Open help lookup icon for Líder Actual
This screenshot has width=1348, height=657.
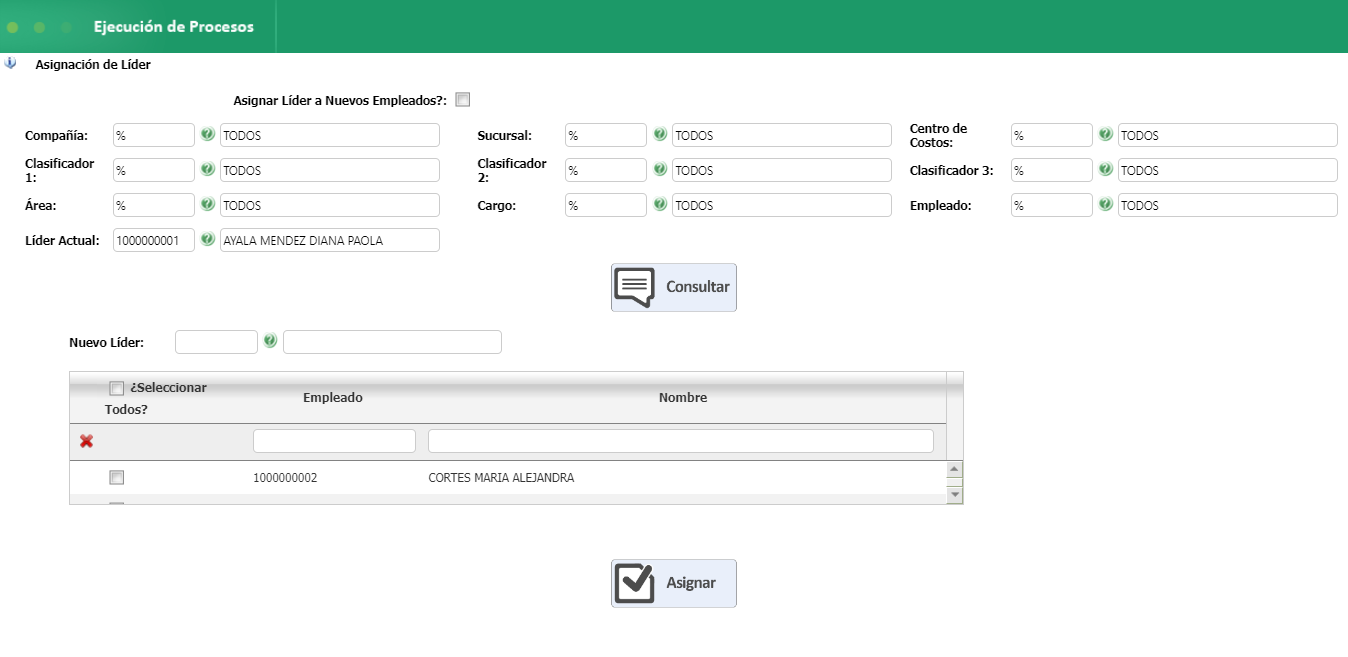point(207,239)
